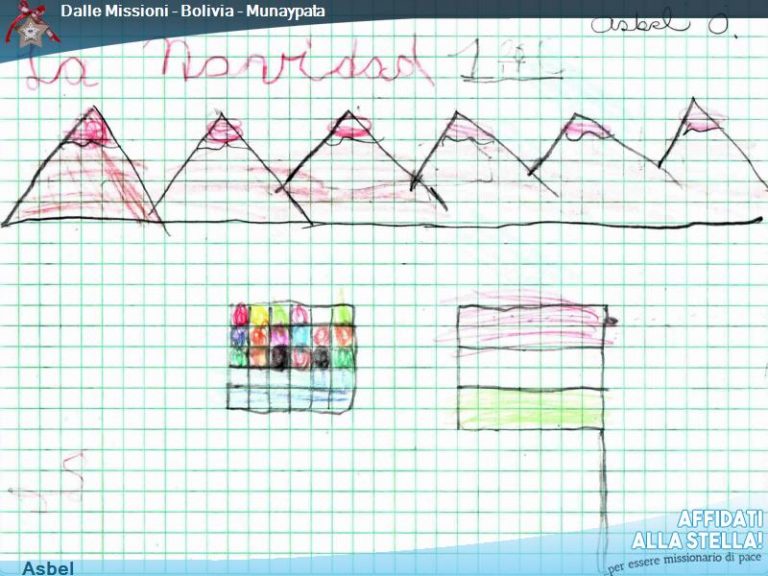Pick the light blue bottom row of the grid

(x=292, y=398)
